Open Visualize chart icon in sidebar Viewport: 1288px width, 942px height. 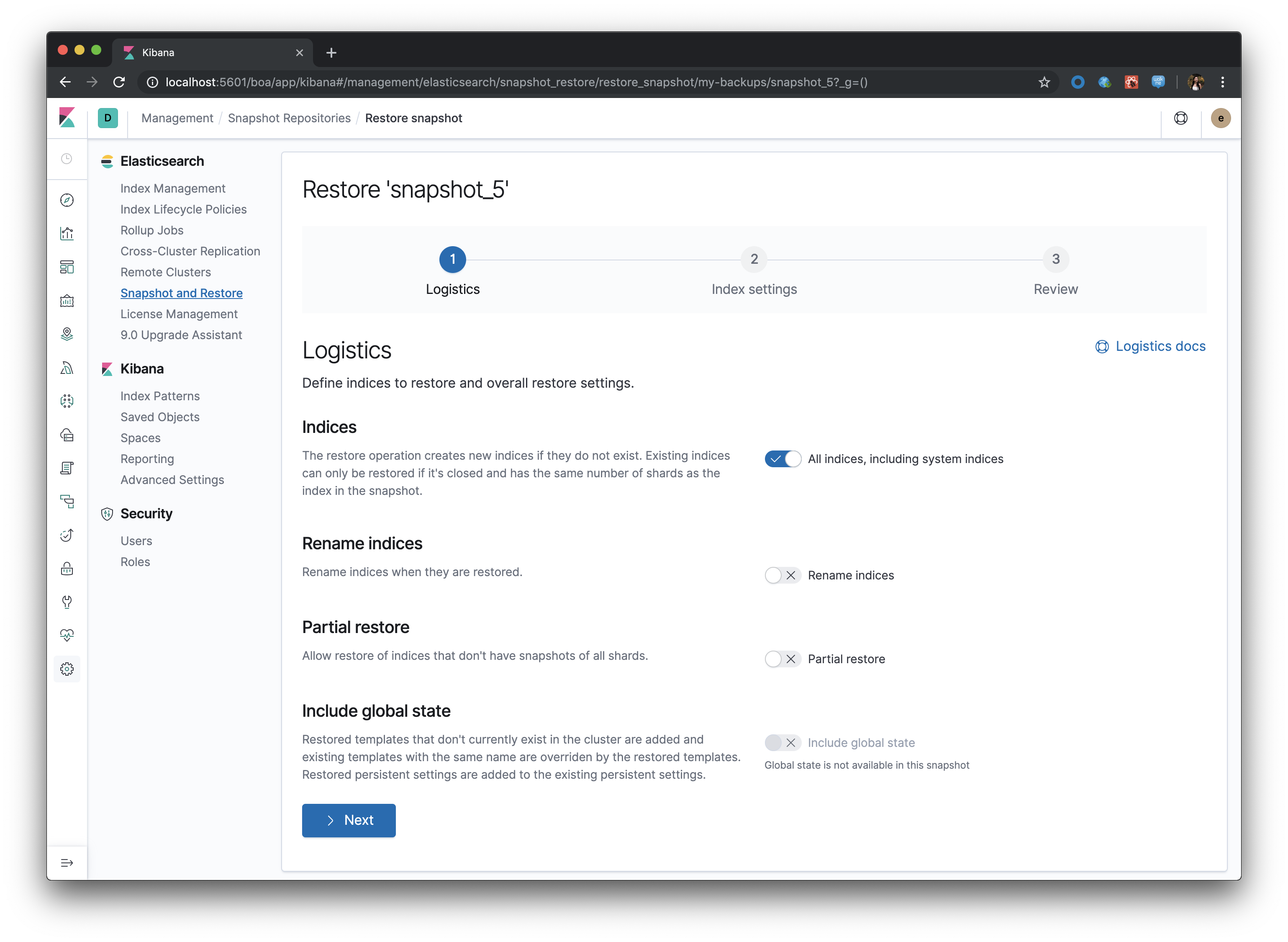click(x=67, y=234)
